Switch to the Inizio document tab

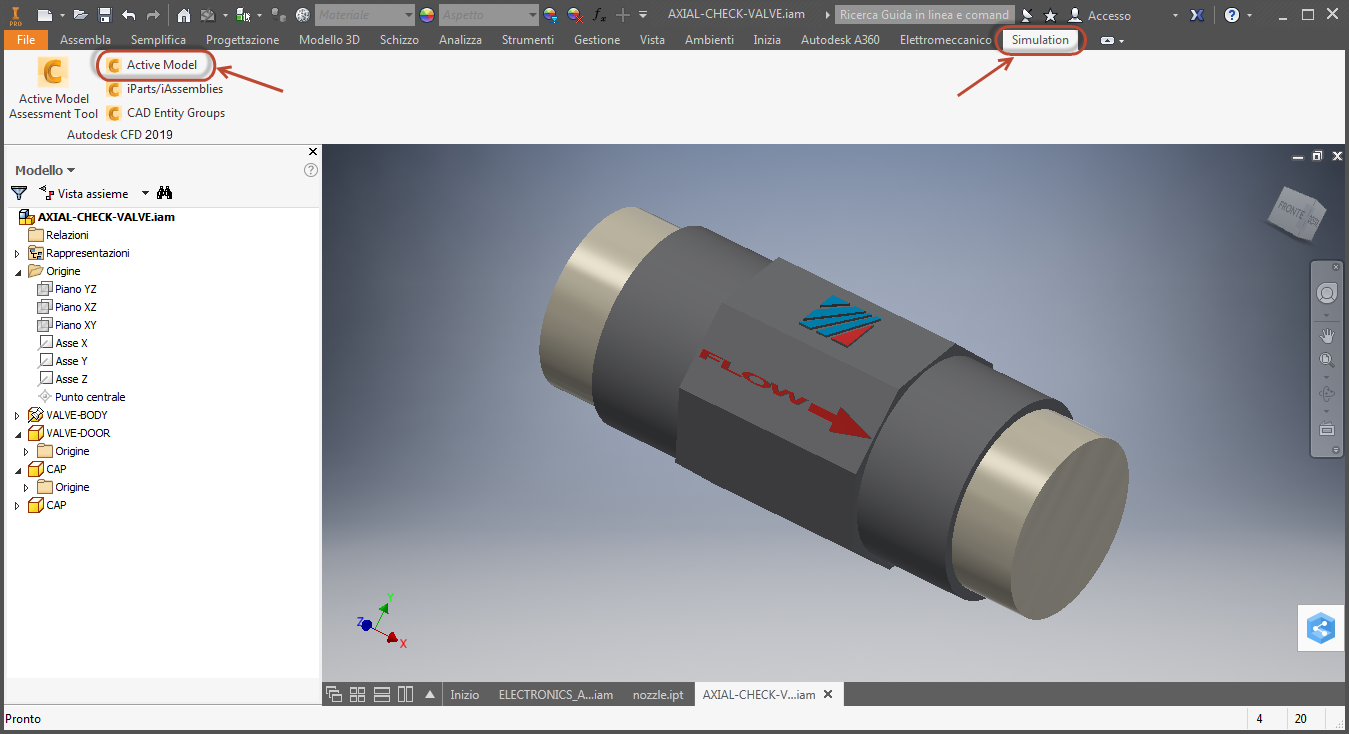tap(465, 694)
